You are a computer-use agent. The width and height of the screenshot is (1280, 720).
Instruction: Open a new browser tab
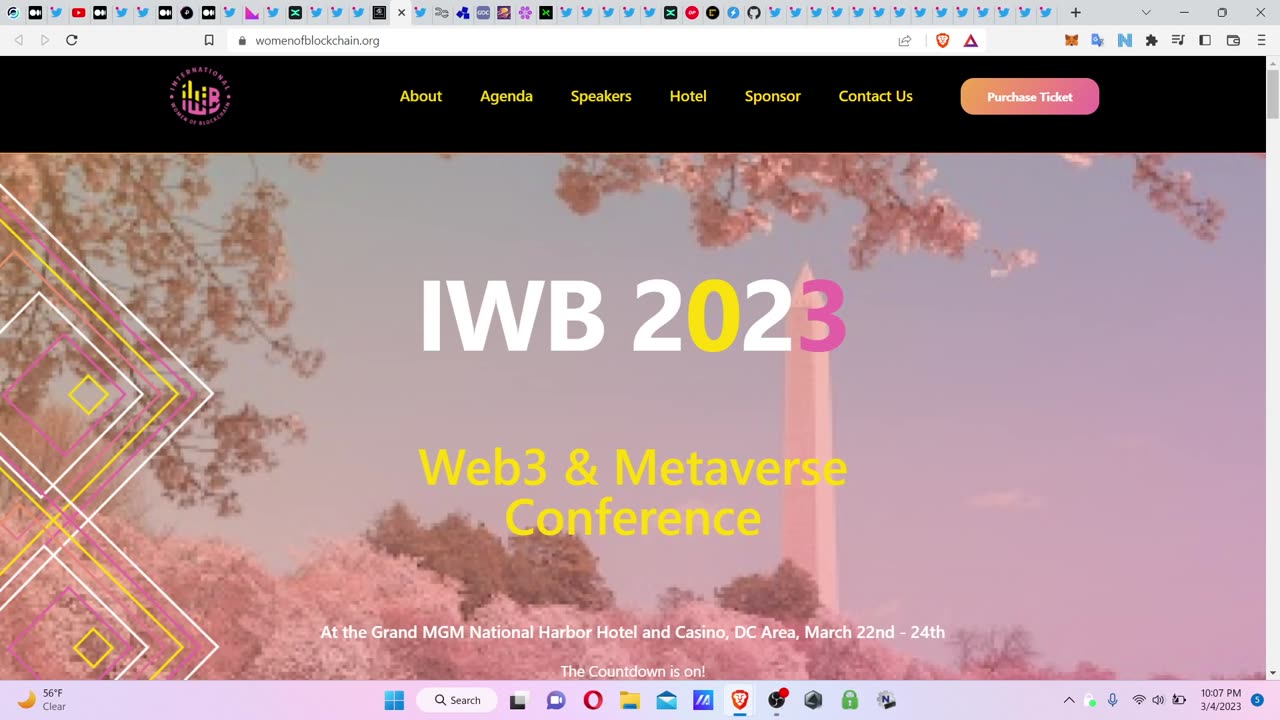pos(1075,13)
